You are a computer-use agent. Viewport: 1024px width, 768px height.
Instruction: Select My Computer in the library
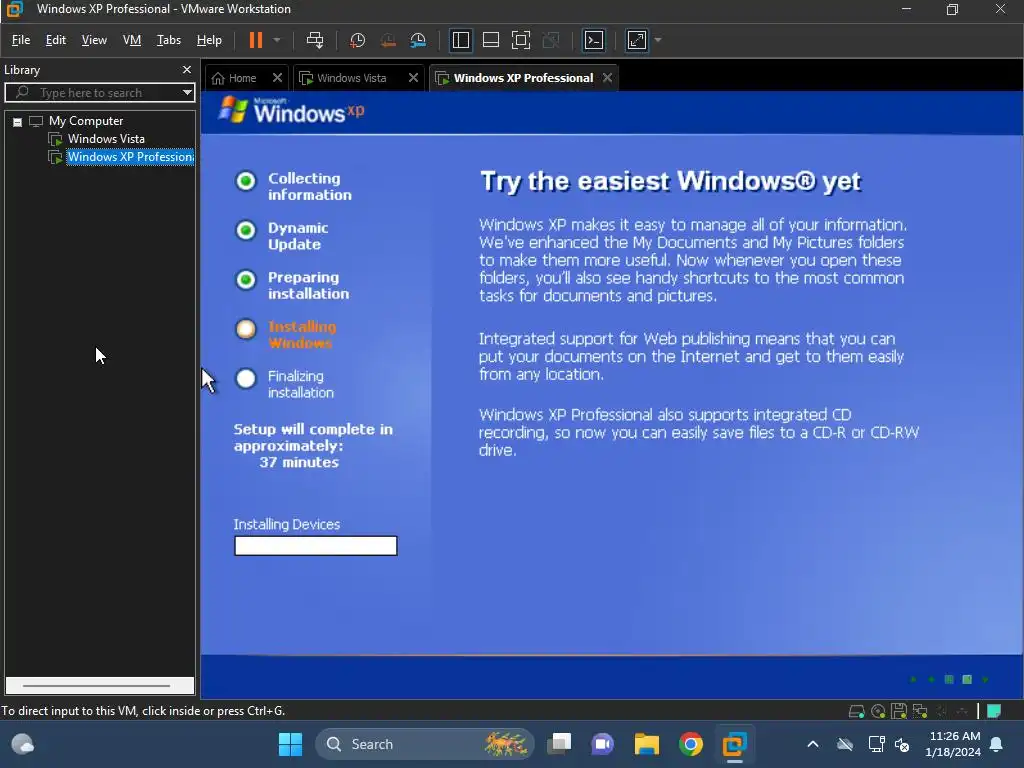pos(86,121)
